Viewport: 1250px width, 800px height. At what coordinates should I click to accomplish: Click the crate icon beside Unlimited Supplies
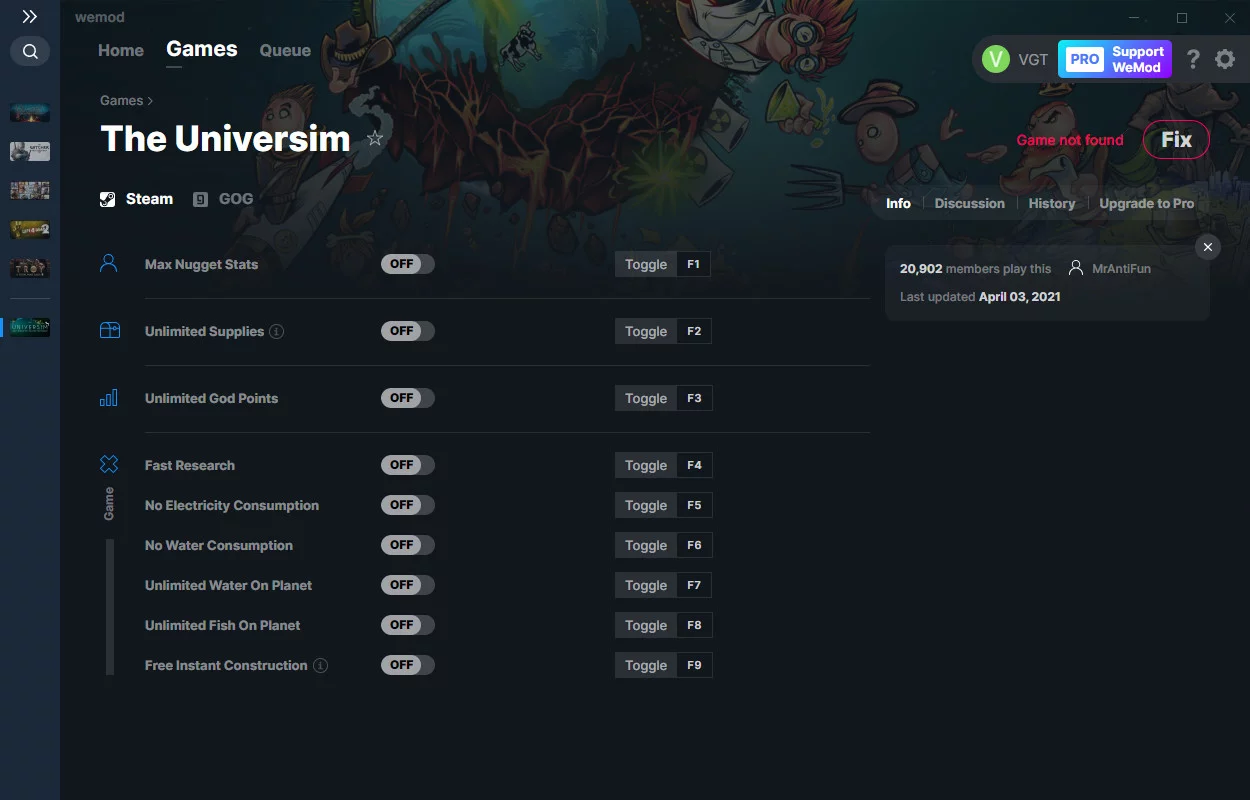click(109, 331)
